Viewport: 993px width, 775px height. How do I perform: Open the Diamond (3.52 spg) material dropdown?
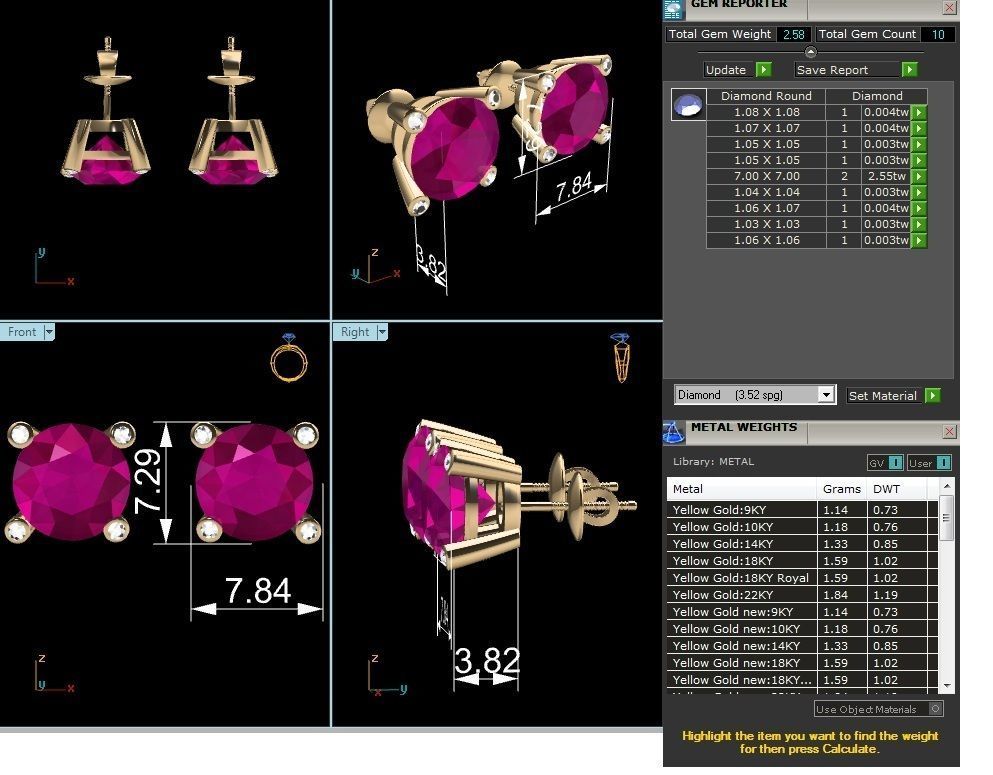coord(826,395)
